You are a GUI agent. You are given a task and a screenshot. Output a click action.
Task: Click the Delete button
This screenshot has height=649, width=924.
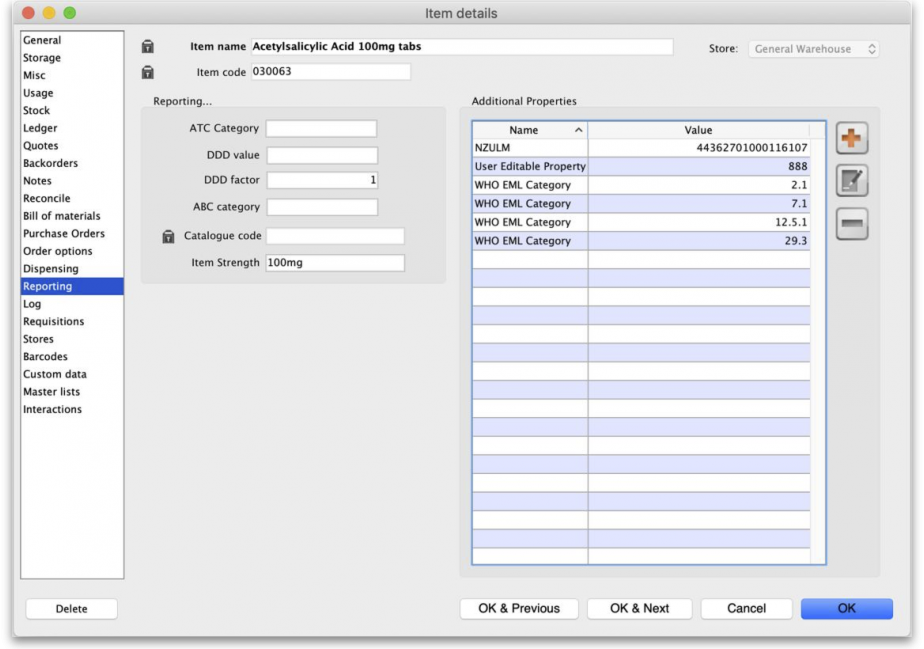click(71, 609)
